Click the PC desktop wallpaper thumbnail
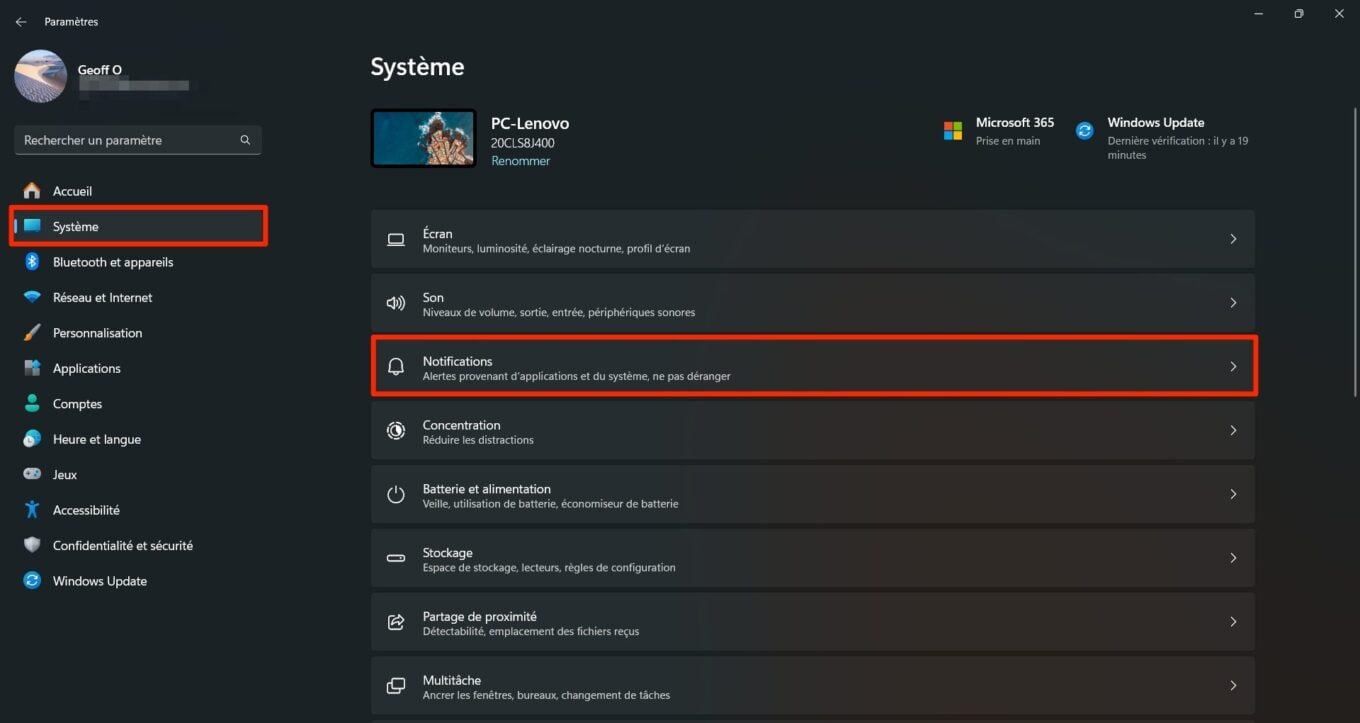Screen dimensions: 1360x723 tap(423, 138)
